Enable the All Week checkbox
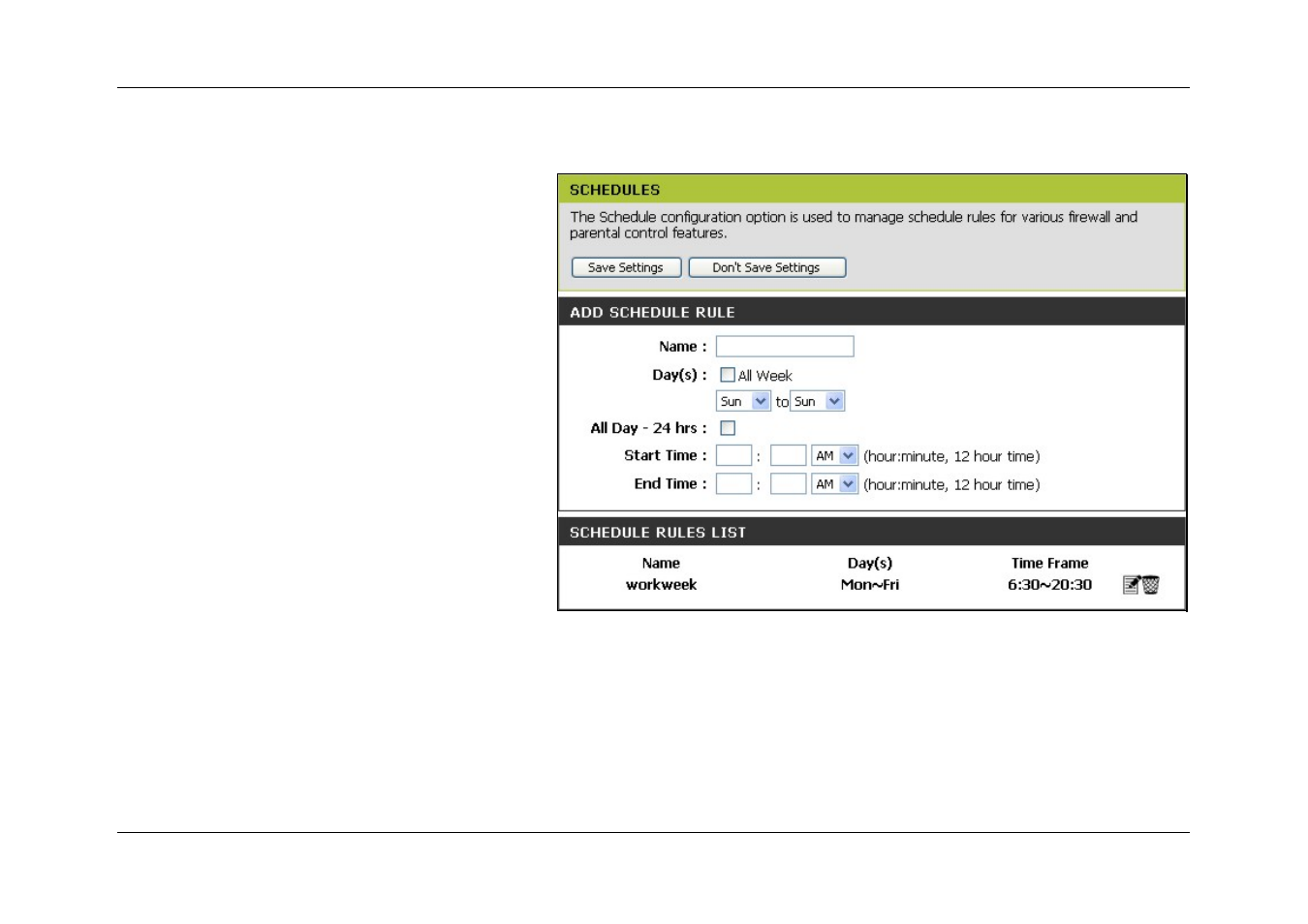Screen dimensions: 1308x924 728,375
